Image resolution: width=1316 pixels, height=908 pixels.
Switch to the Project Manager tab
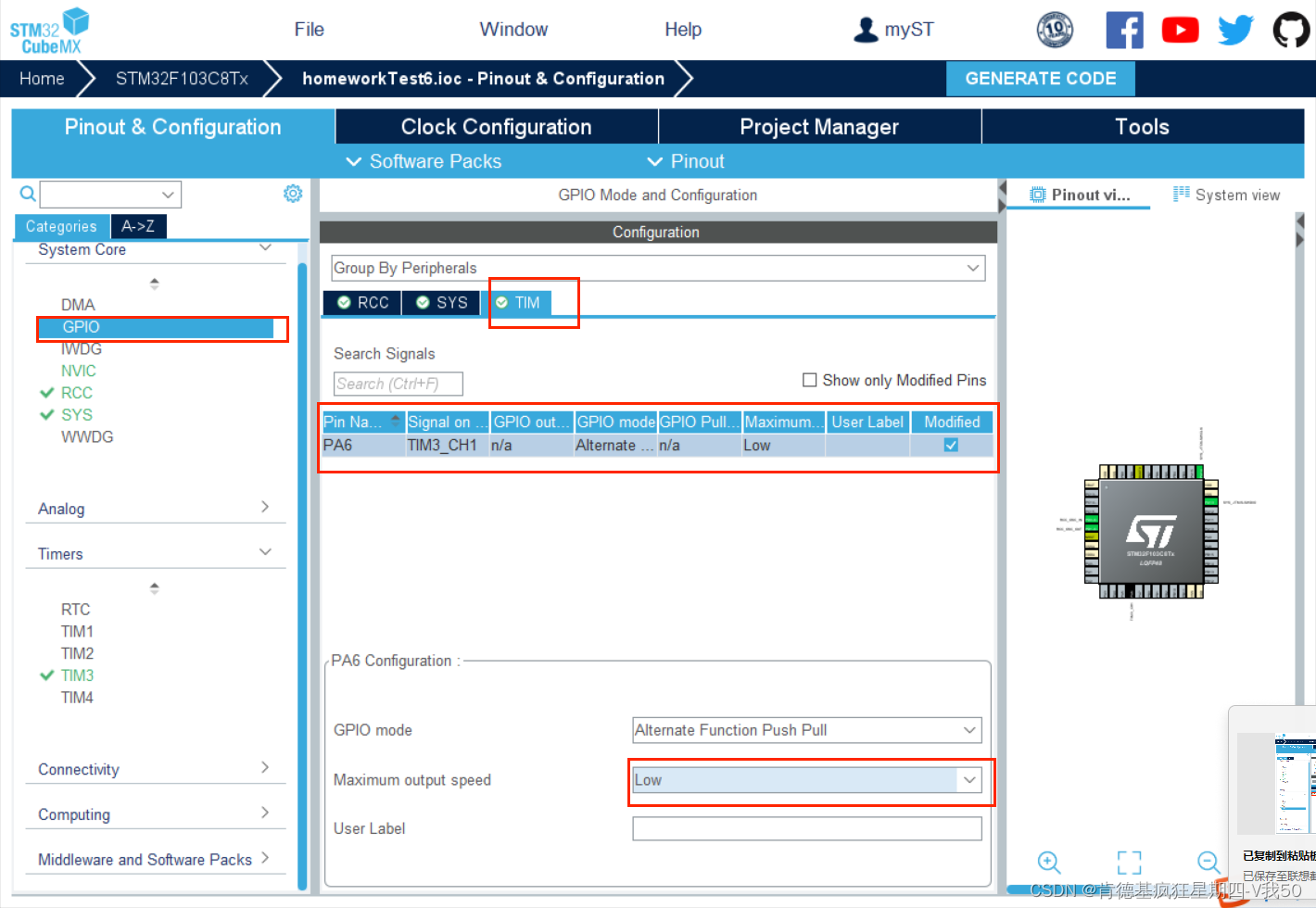[x=819, y=127]
